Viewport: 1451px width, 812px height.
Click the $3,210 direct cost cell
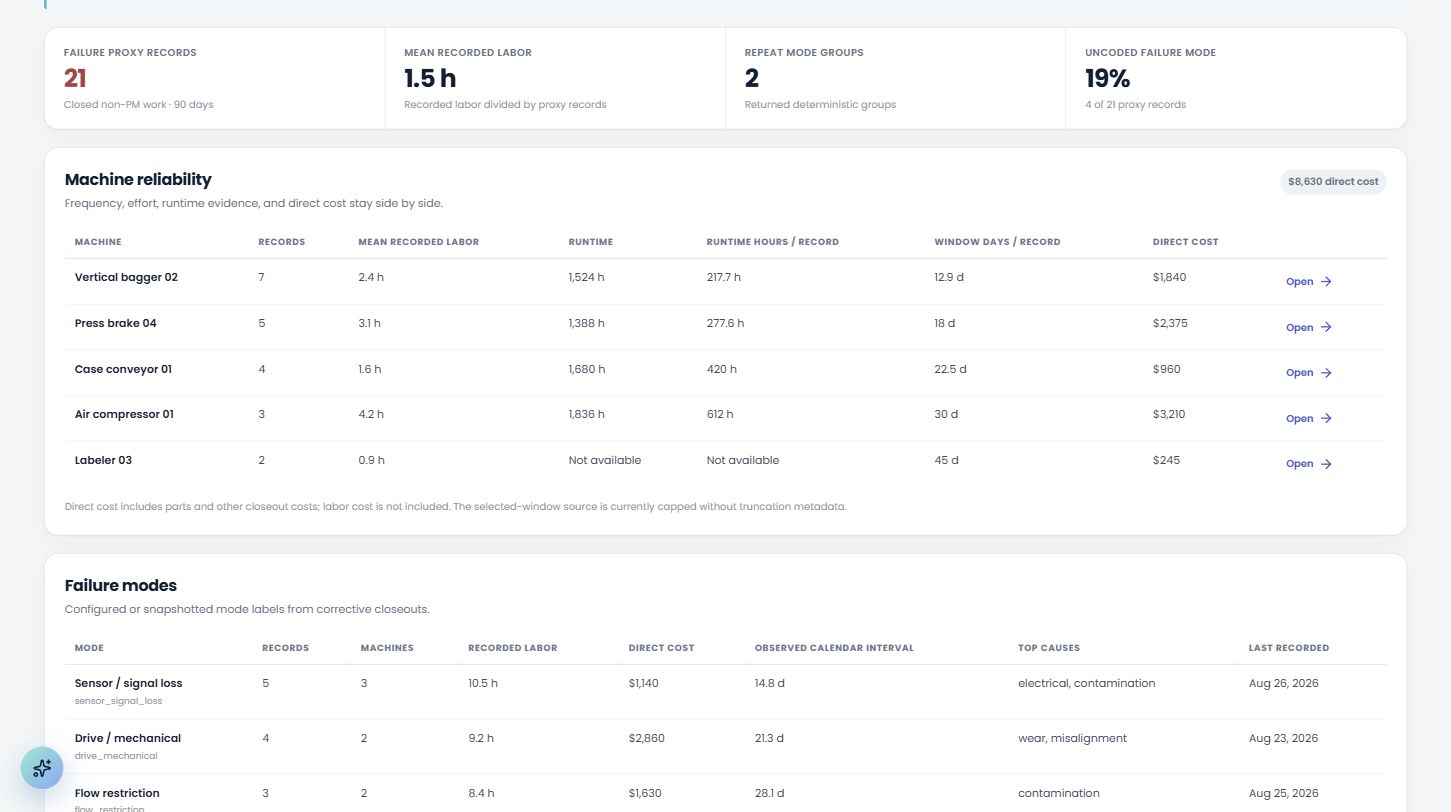click(x=1169, y=414)
